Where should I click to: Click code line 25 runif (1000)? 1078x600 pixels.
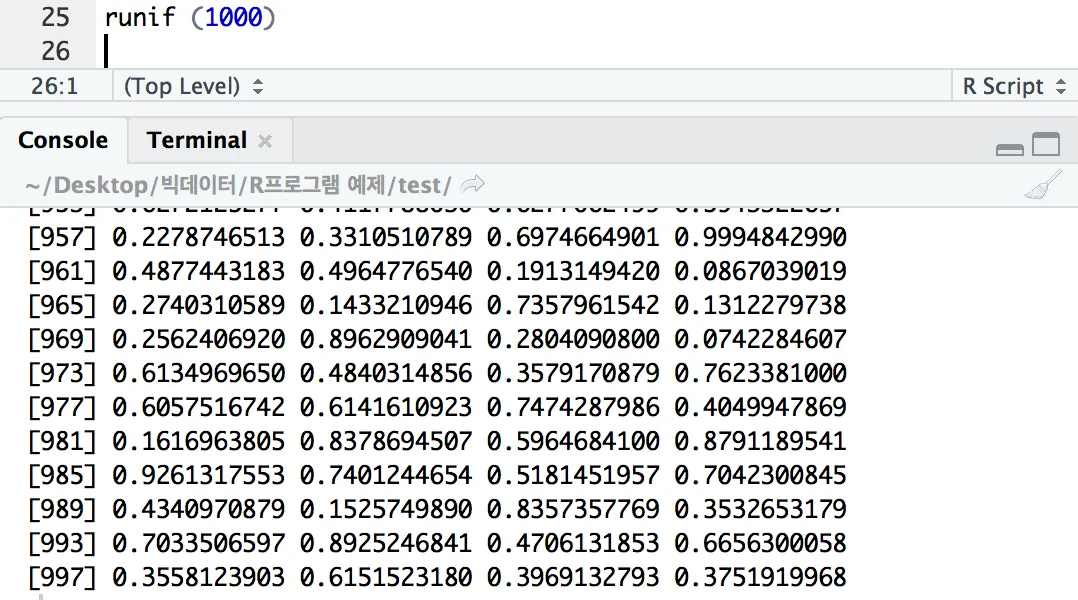(x=190, y=17)
